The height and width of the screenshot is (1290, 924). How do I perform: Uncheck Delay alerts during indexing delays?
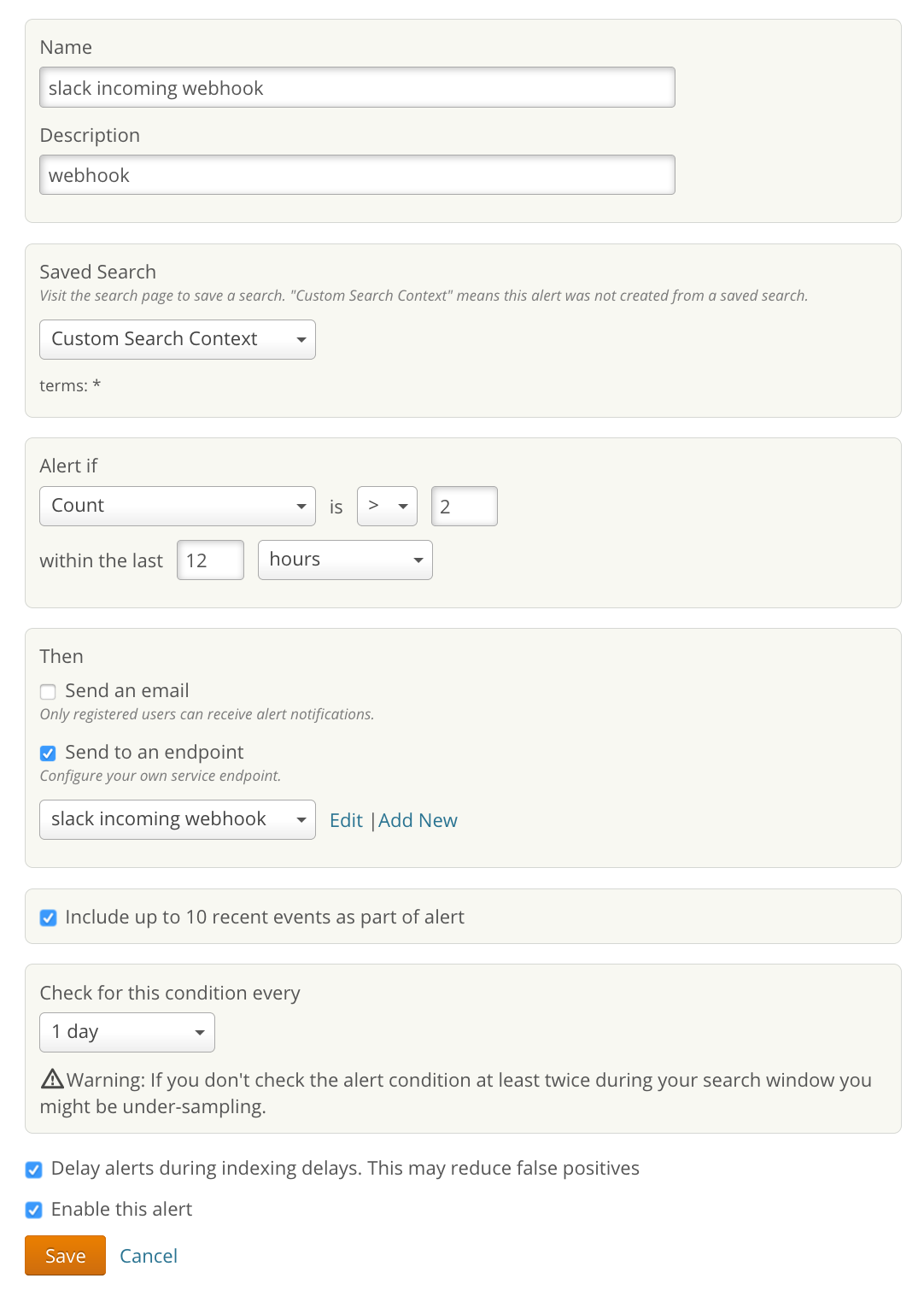click(x=34, y=1170)
